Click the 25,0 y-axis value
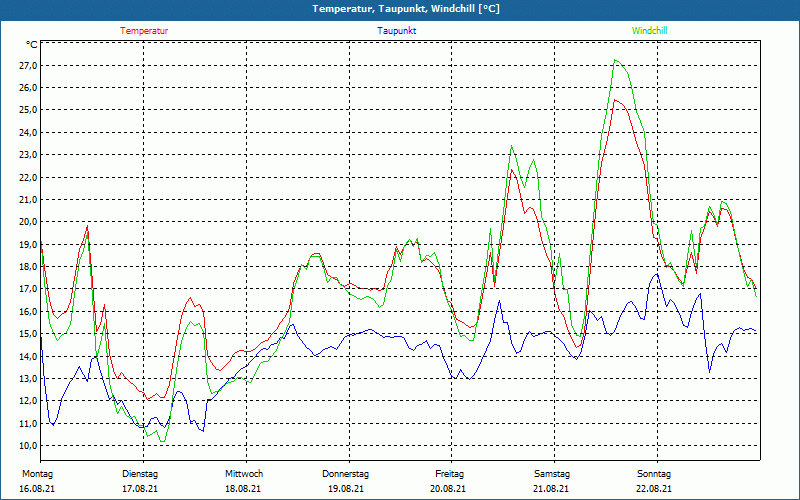The height and width of the screenshot is (500, 800). [28, 110]
